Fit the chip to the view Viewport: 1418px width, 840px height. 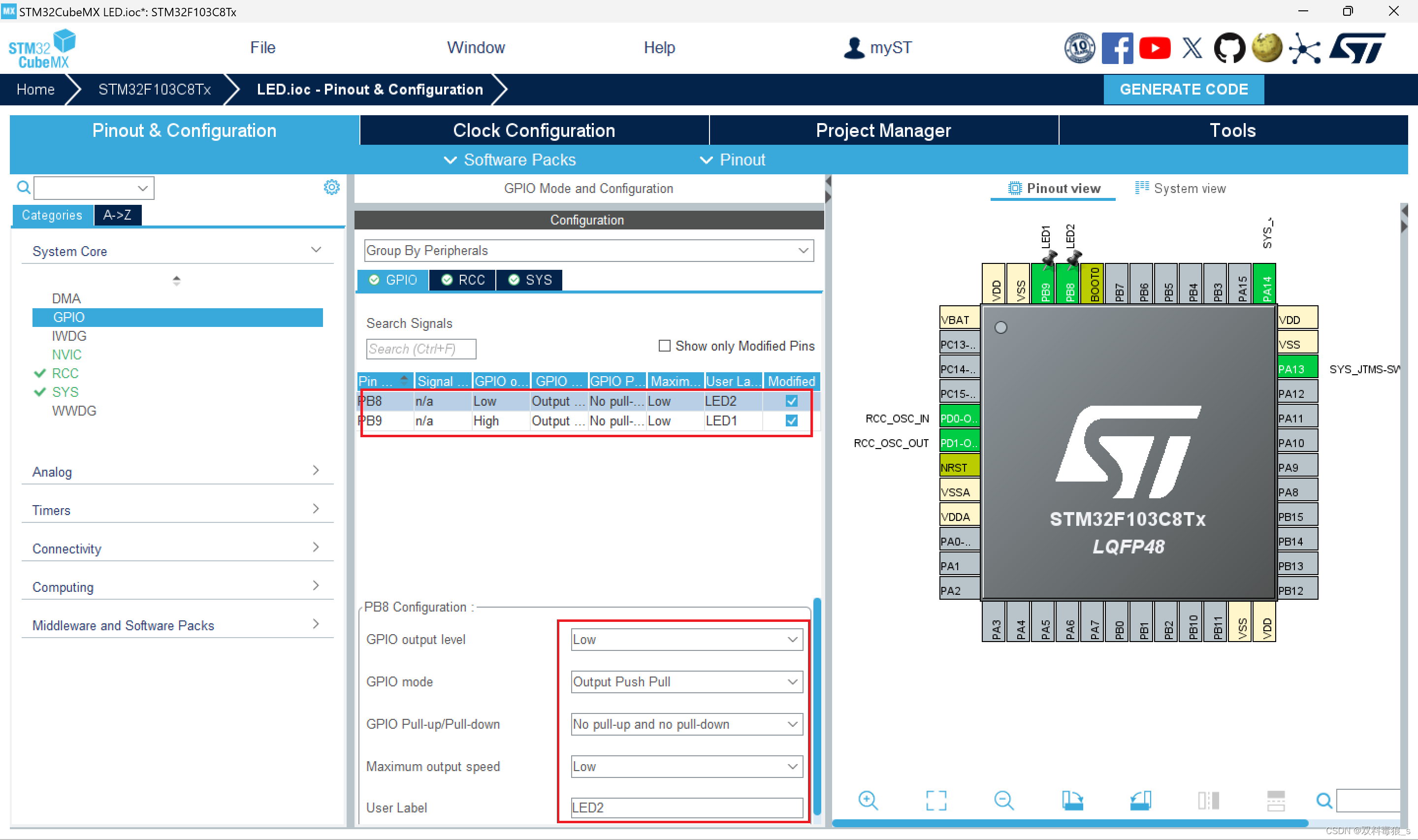coord(936,801)
